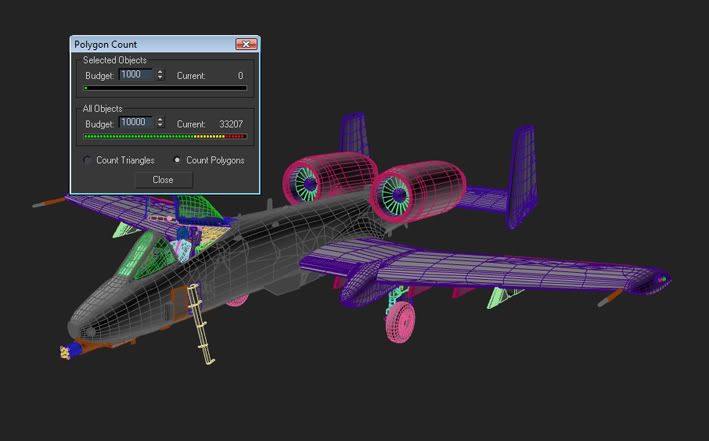
Task: Decrease the Selected Objects budget spinner
Action: point(161,78)
